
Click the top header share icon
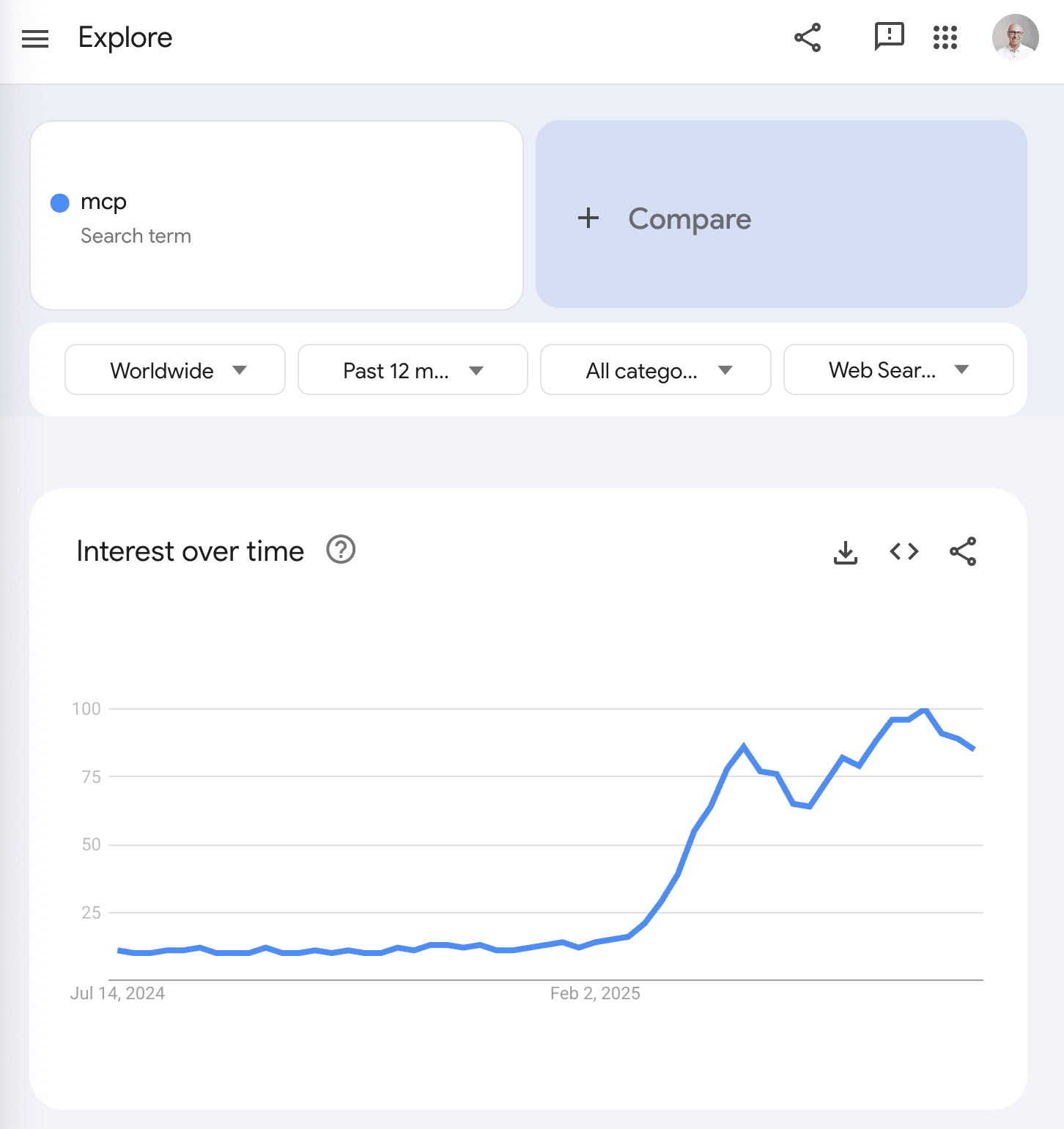click(x=808, y=37)
